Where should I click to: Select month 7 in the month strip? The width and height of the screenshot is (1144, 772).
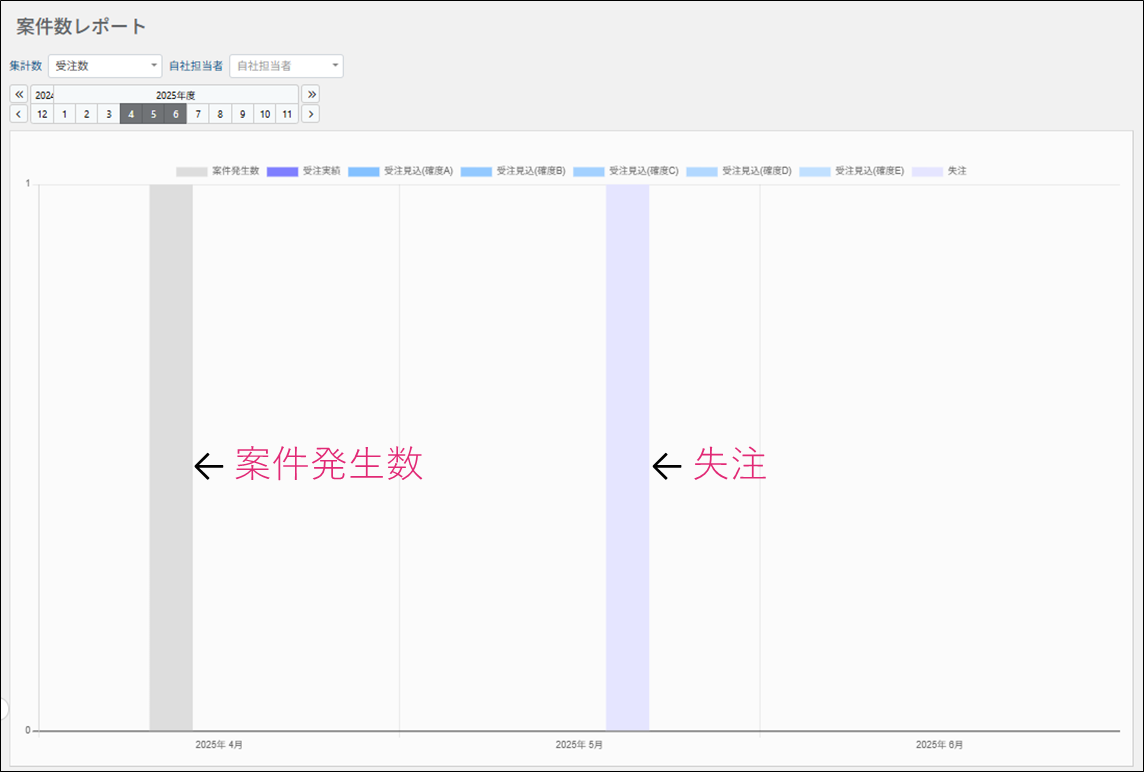coord(198,114)
